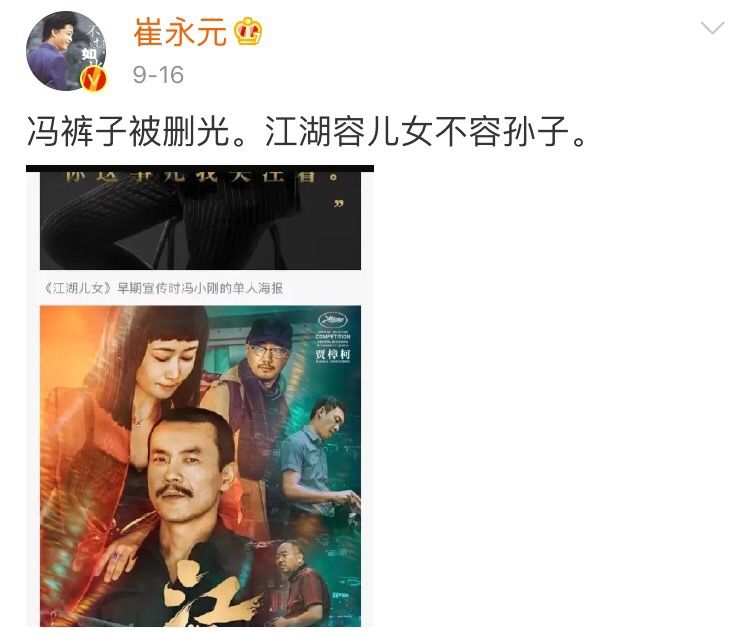Viewport: 750px width, 634px height.
Task: Click the orange verified V badge
Action: [94, 78]
